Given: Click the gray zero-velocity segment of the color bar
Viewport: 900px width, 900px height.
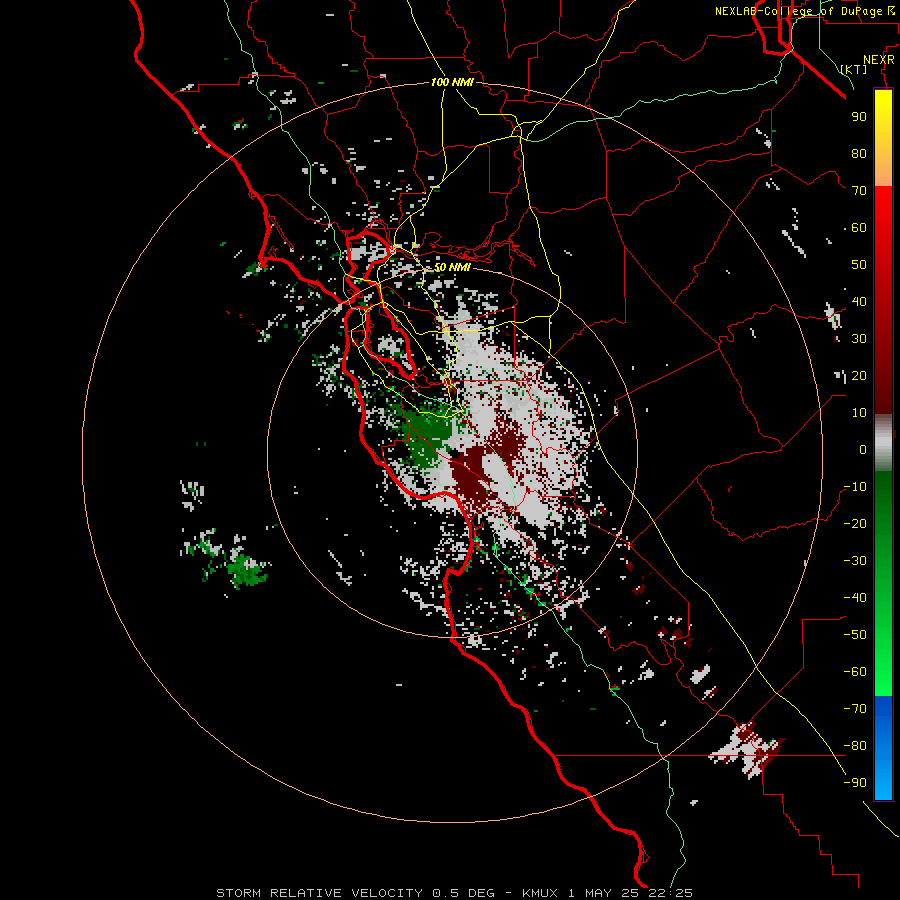Looking at the screenshot, I should coord(883,443).
